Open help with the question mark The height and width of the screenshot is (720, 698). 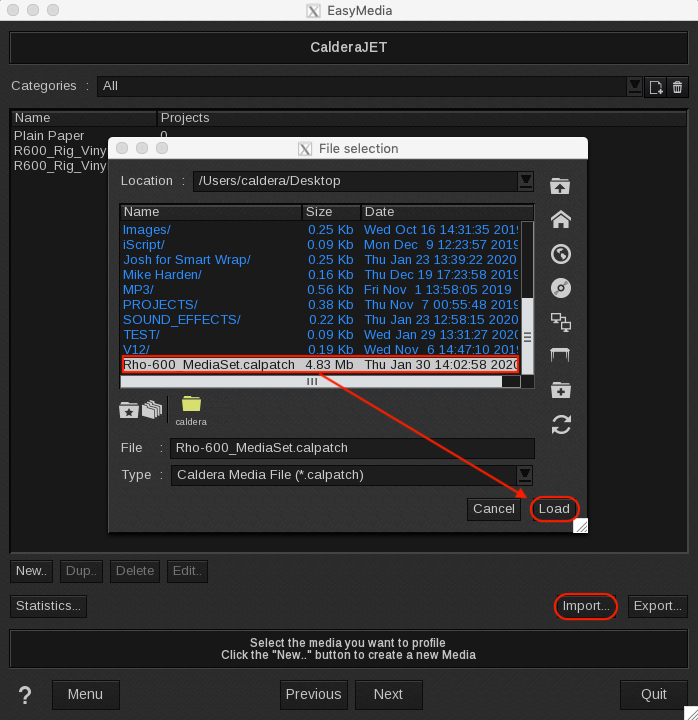pyautogui.click(x=25, y=695)
